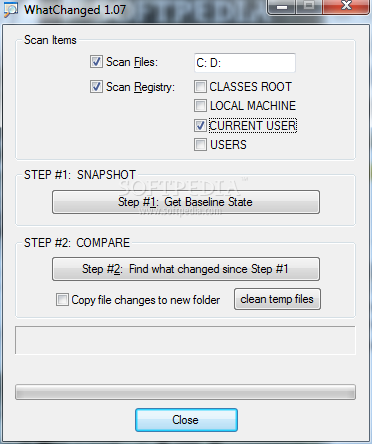Click Step #1: Get Baseline State button

(186, 202)
